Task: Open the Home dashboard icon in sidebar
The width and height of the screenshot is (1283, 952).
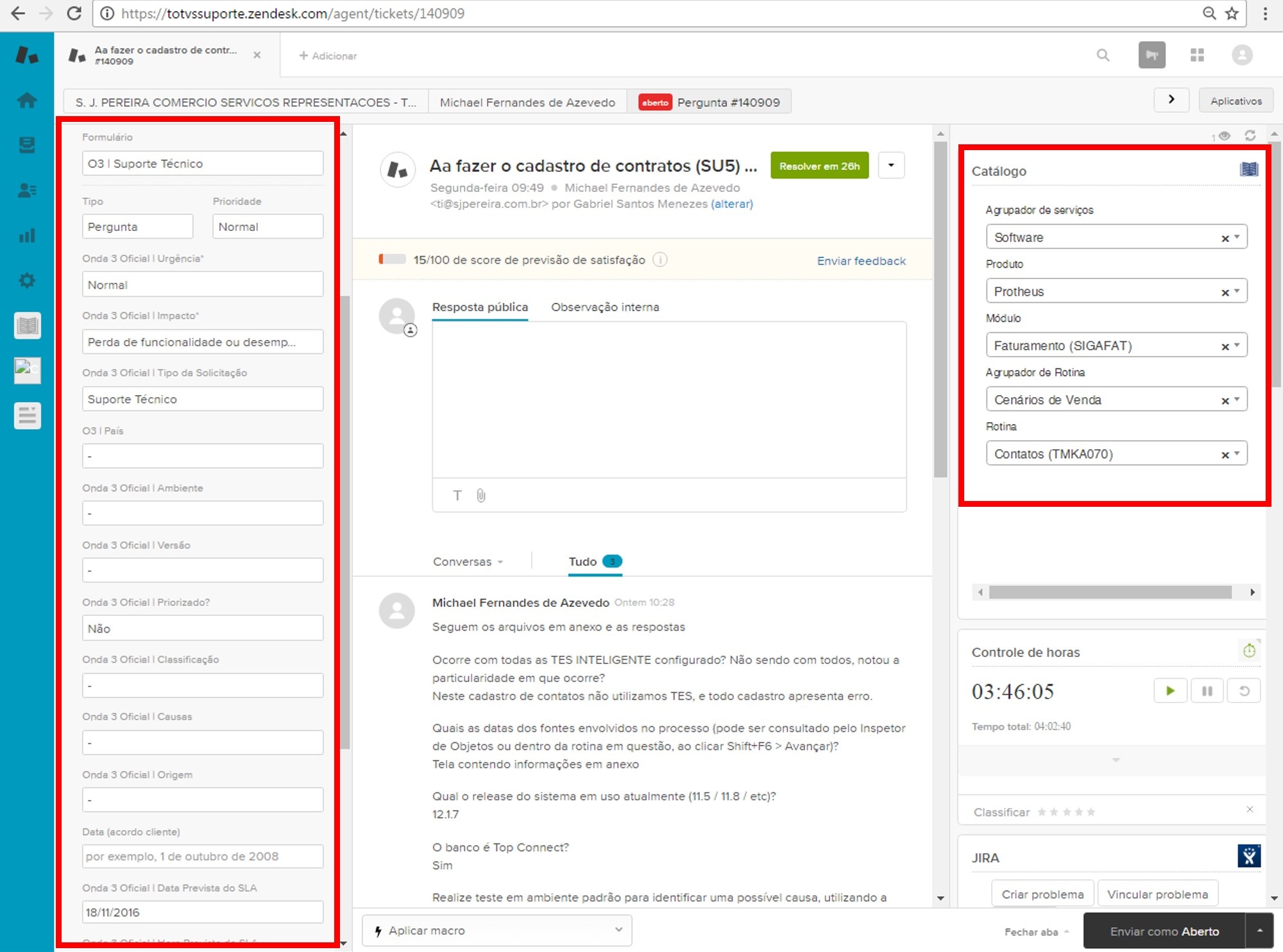Action: [x=27, y=100]
